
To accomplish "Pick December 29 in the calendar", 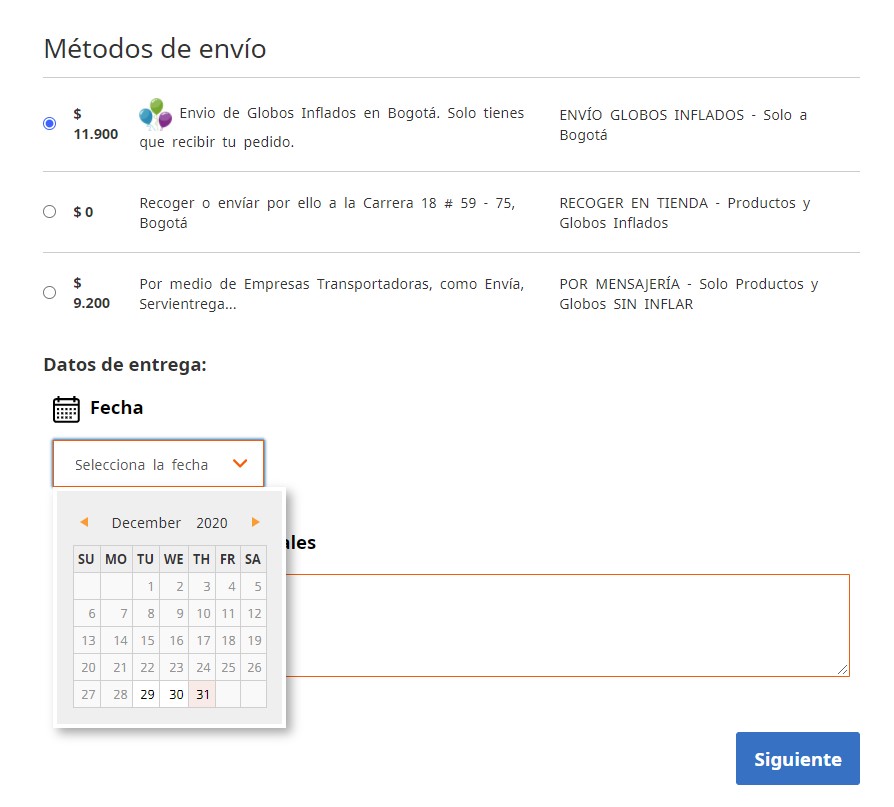I will pos(147,694).
